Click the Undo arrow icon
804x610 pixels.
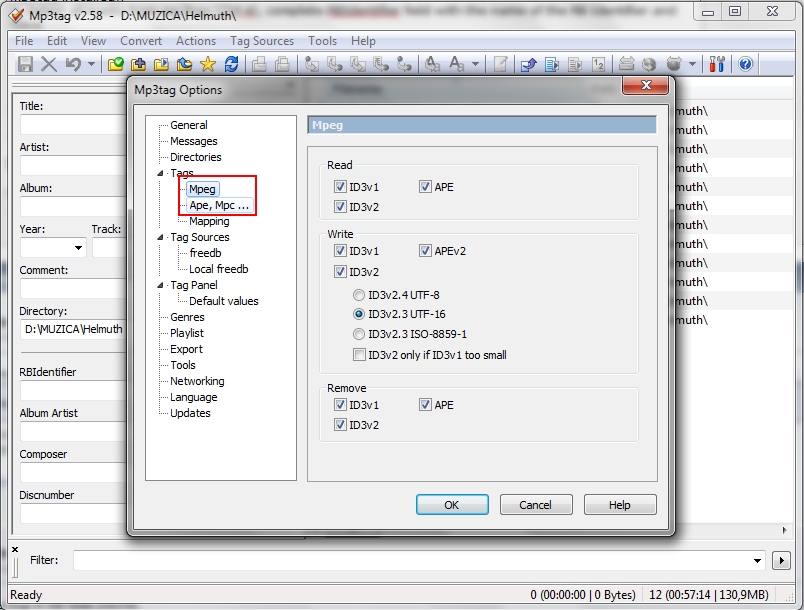pyautogui.click(x=73, y=64)
